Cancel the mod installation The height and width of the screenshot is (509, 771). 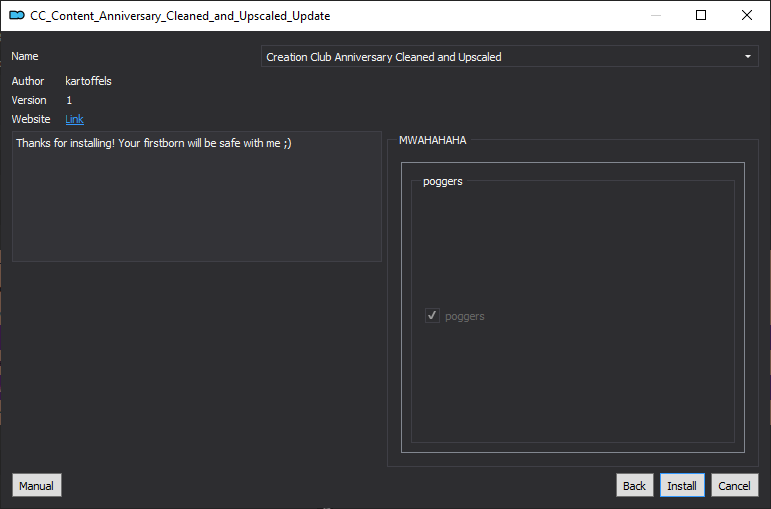(x=734, y=485)
